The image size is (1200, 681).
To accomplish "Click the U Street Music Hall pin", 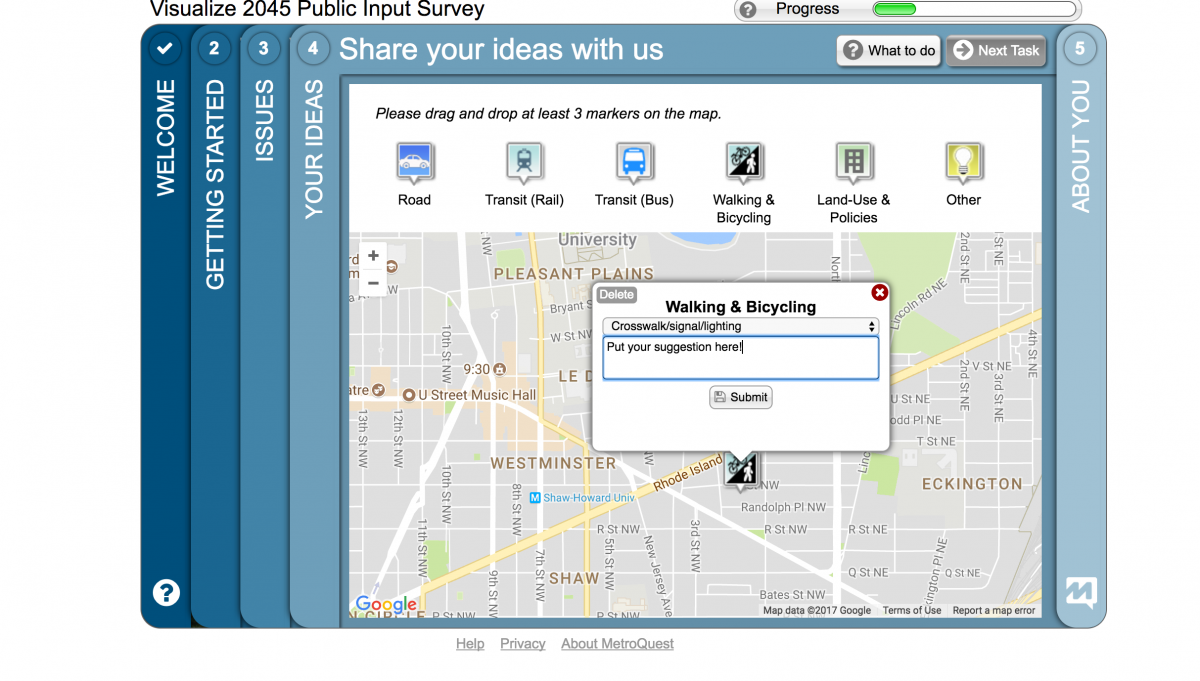I will 407,395.
